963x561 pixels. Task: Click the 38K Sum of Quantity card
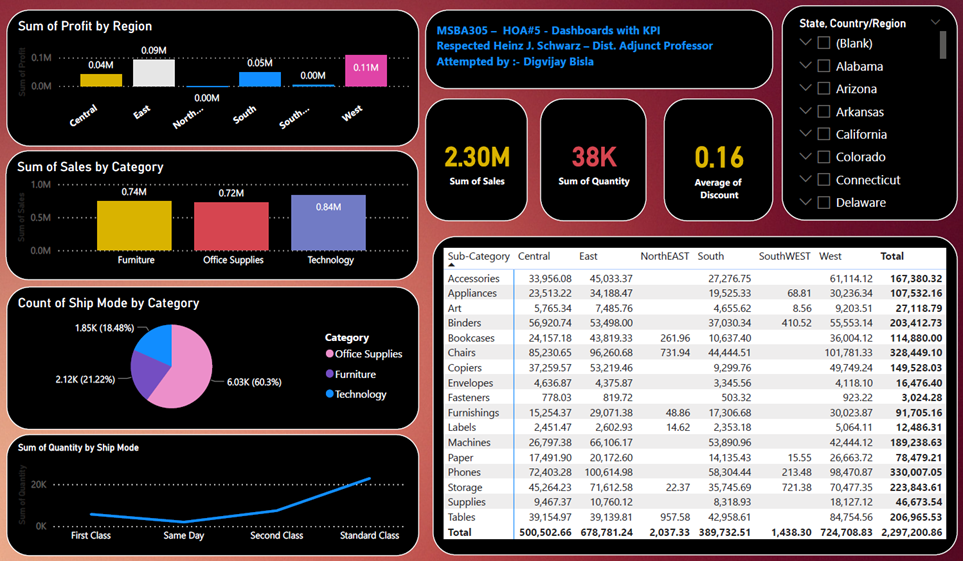point(593,160)
